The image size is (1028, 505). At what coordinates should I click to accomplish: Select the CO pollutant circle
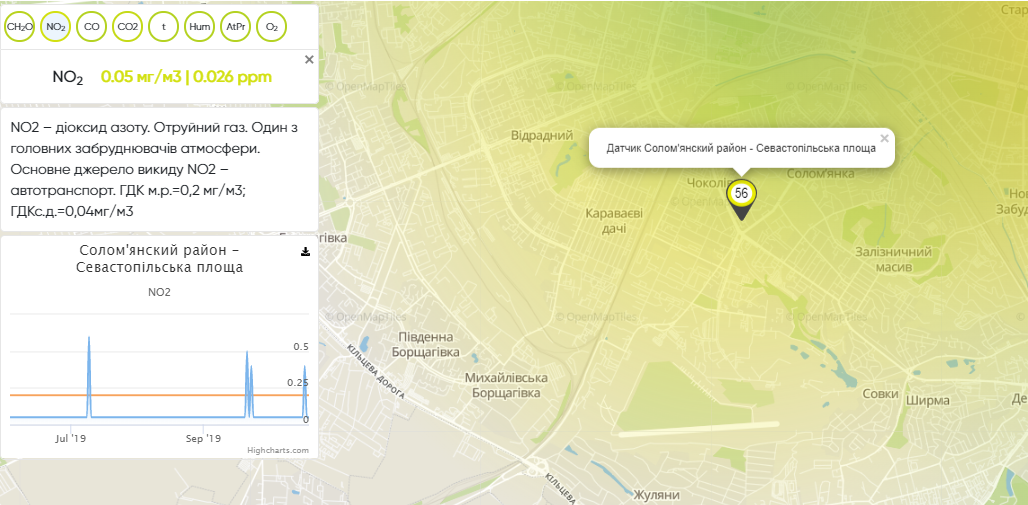click(x=92, y=27)
